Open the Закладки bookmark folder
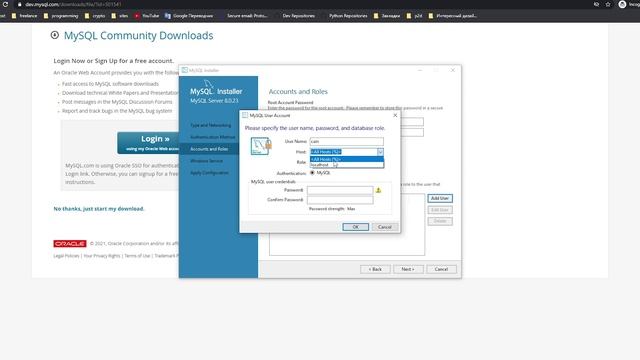The width and height of the screenshot is (640, 360). click(387, 16)
